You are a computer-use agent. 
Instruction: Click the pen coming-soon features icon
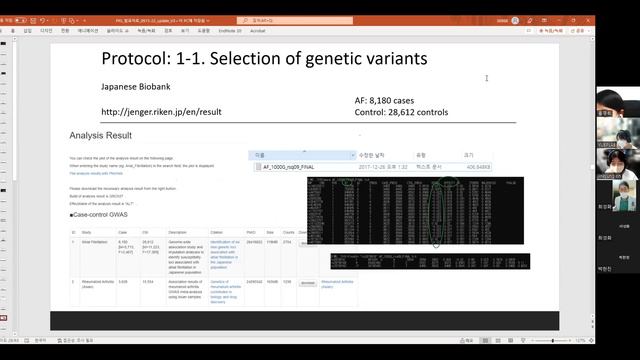click(x=530, y=20)
